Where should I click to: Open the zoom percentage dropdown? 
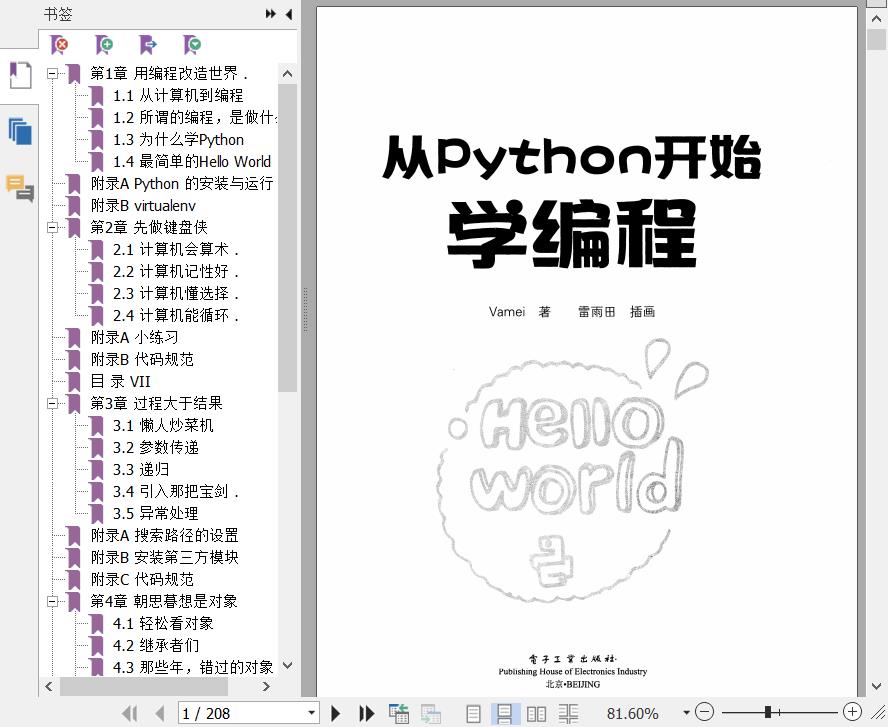pos(686,713)
